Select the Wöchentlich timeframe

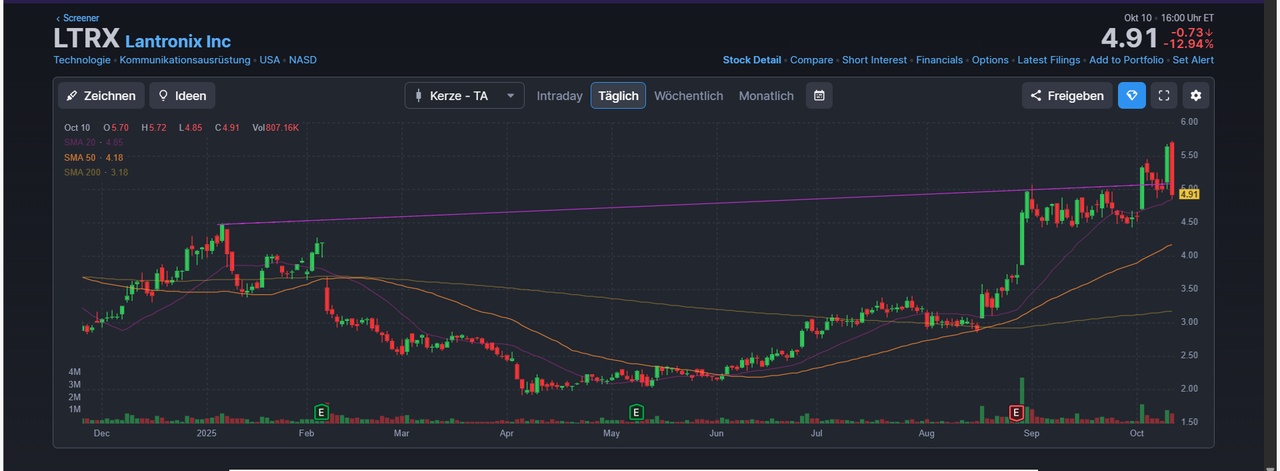[x=688, y=96]
